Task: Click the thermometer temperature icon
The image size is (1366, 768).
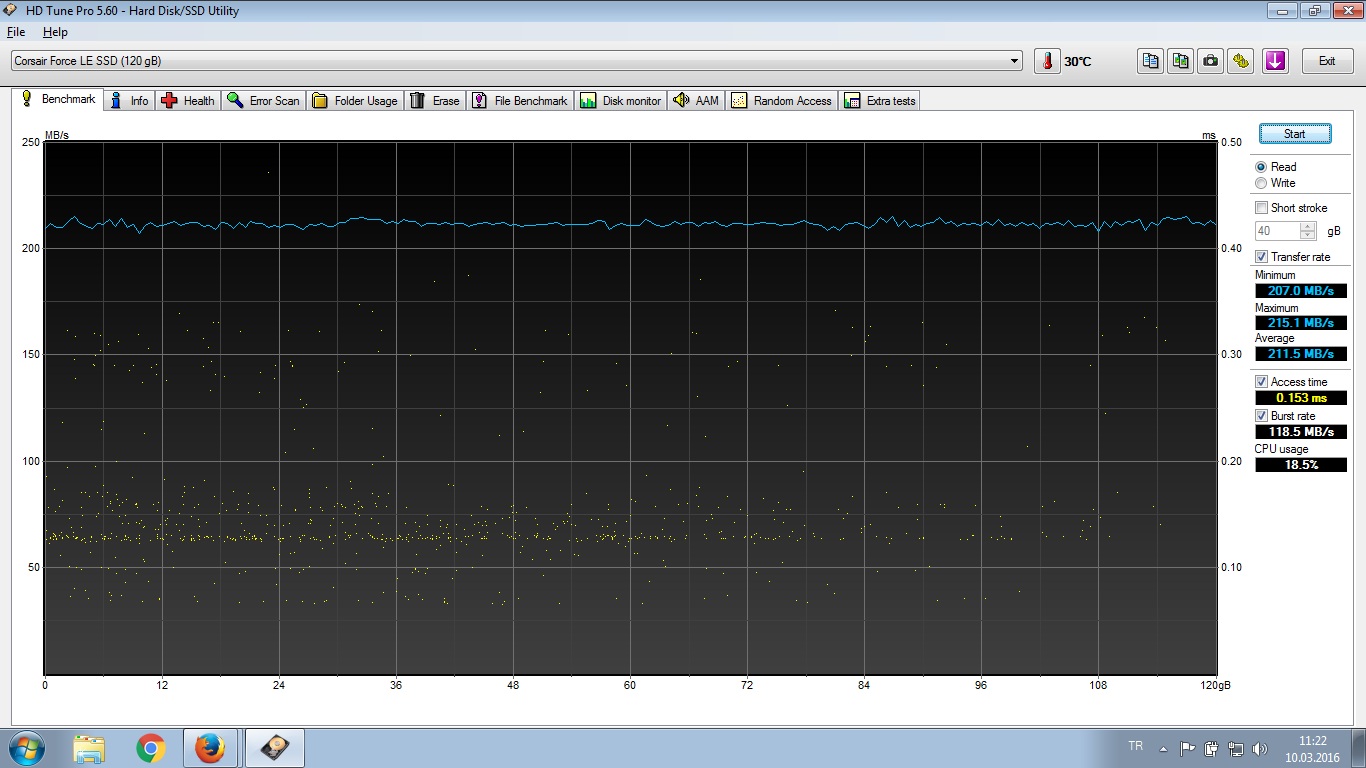Action: click(x=1047, y=61)
